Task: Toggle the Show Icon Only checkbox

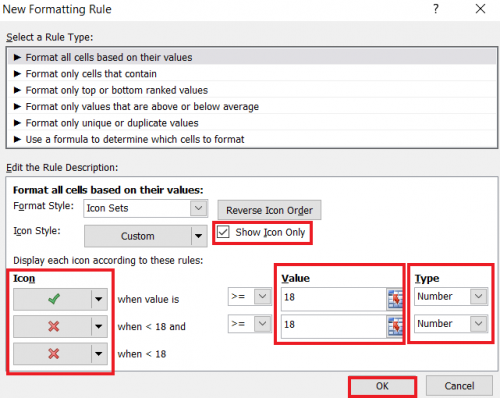Action: (x=223, y=232)
